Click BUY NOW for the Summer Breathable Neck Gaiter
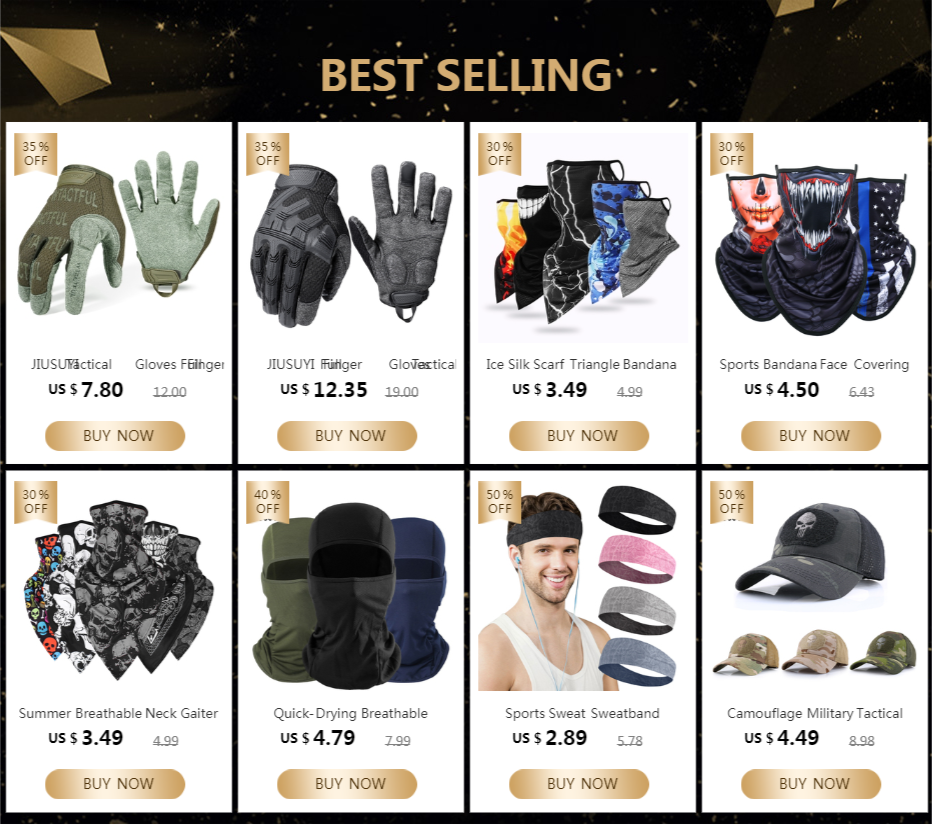The image size is (932, 825). 115,784
